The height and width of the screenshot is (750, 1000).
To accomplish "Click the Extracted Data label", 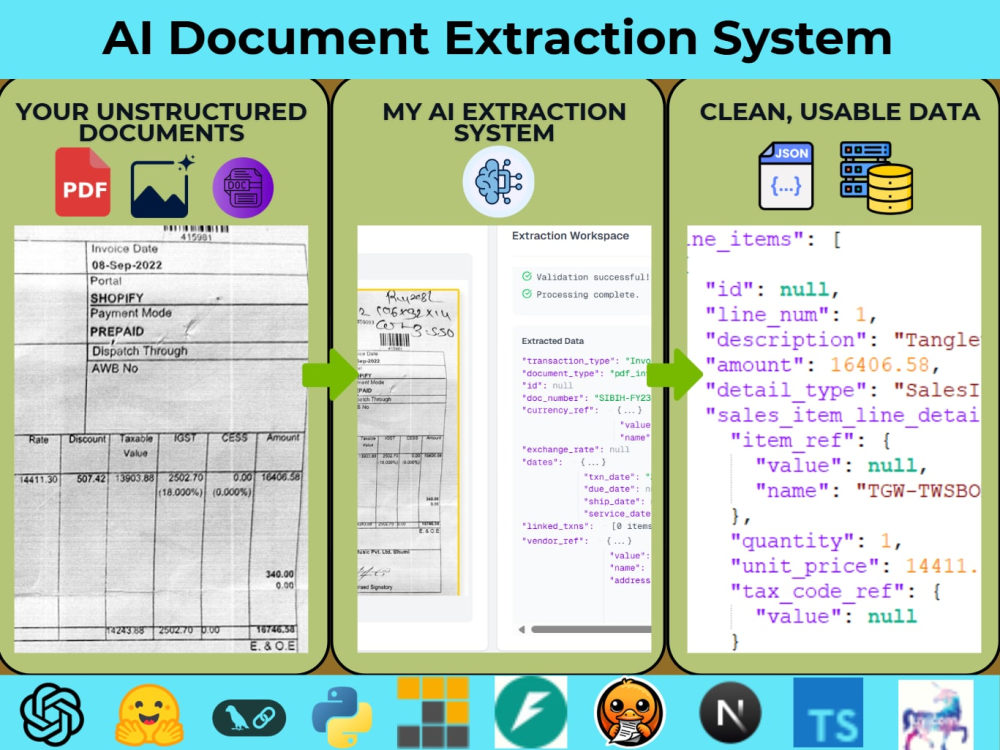I will point(552,341).
